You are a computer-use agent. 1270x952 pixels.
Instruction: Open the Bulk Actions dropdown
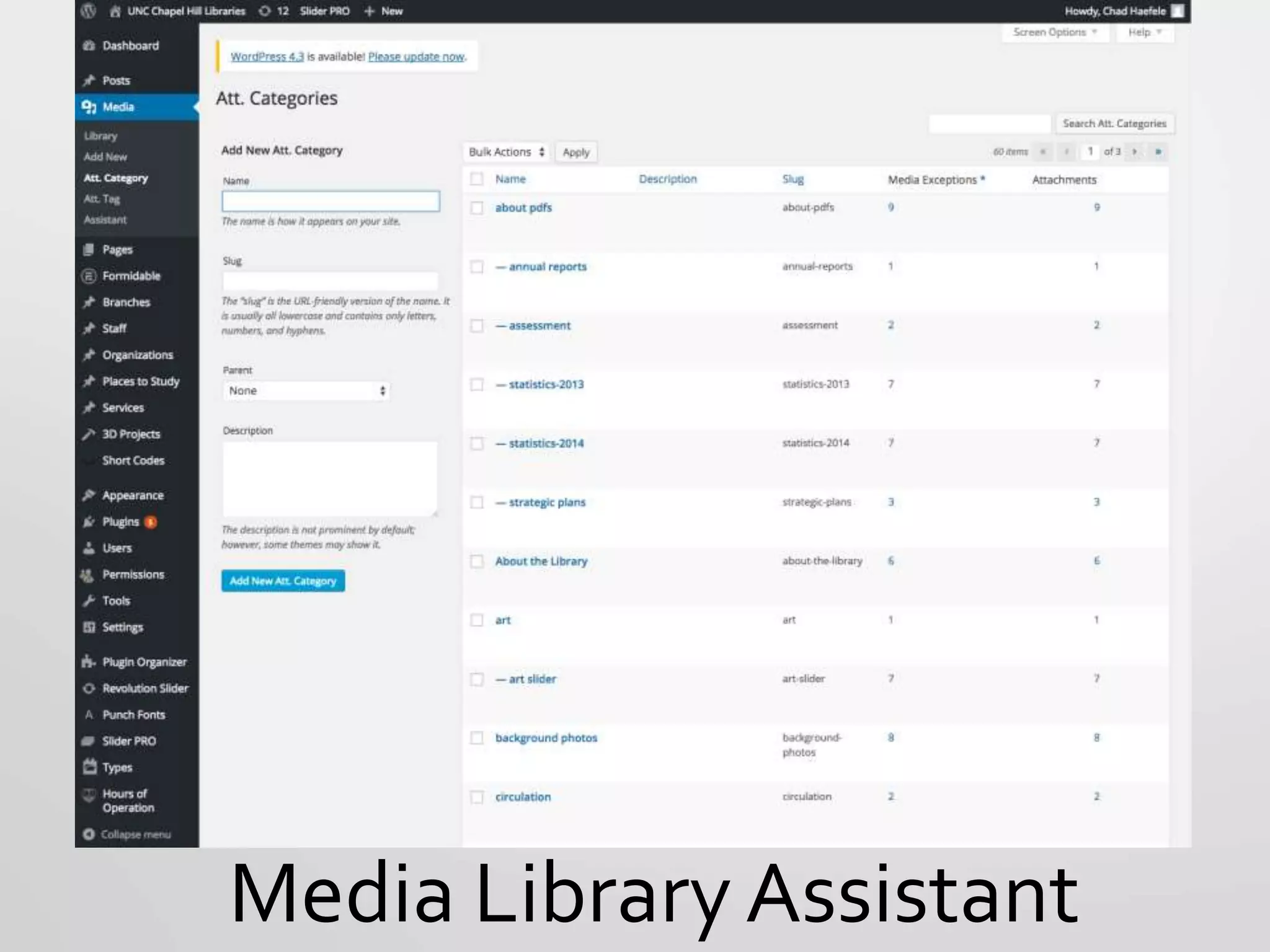506,152
